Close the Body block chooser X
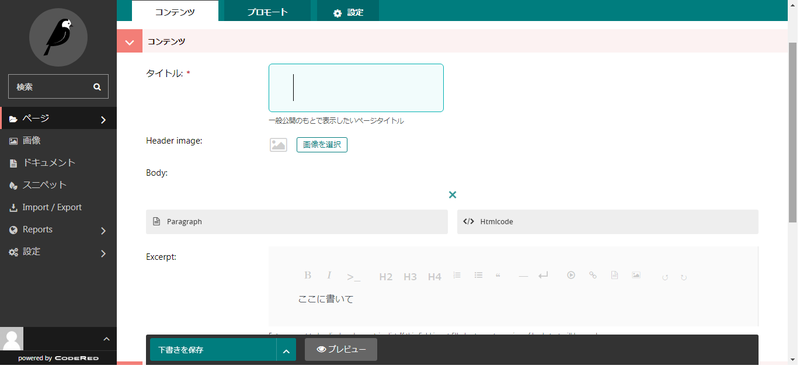Image resolution: width=800 pixels, height=369 pixels. [452, 194]
